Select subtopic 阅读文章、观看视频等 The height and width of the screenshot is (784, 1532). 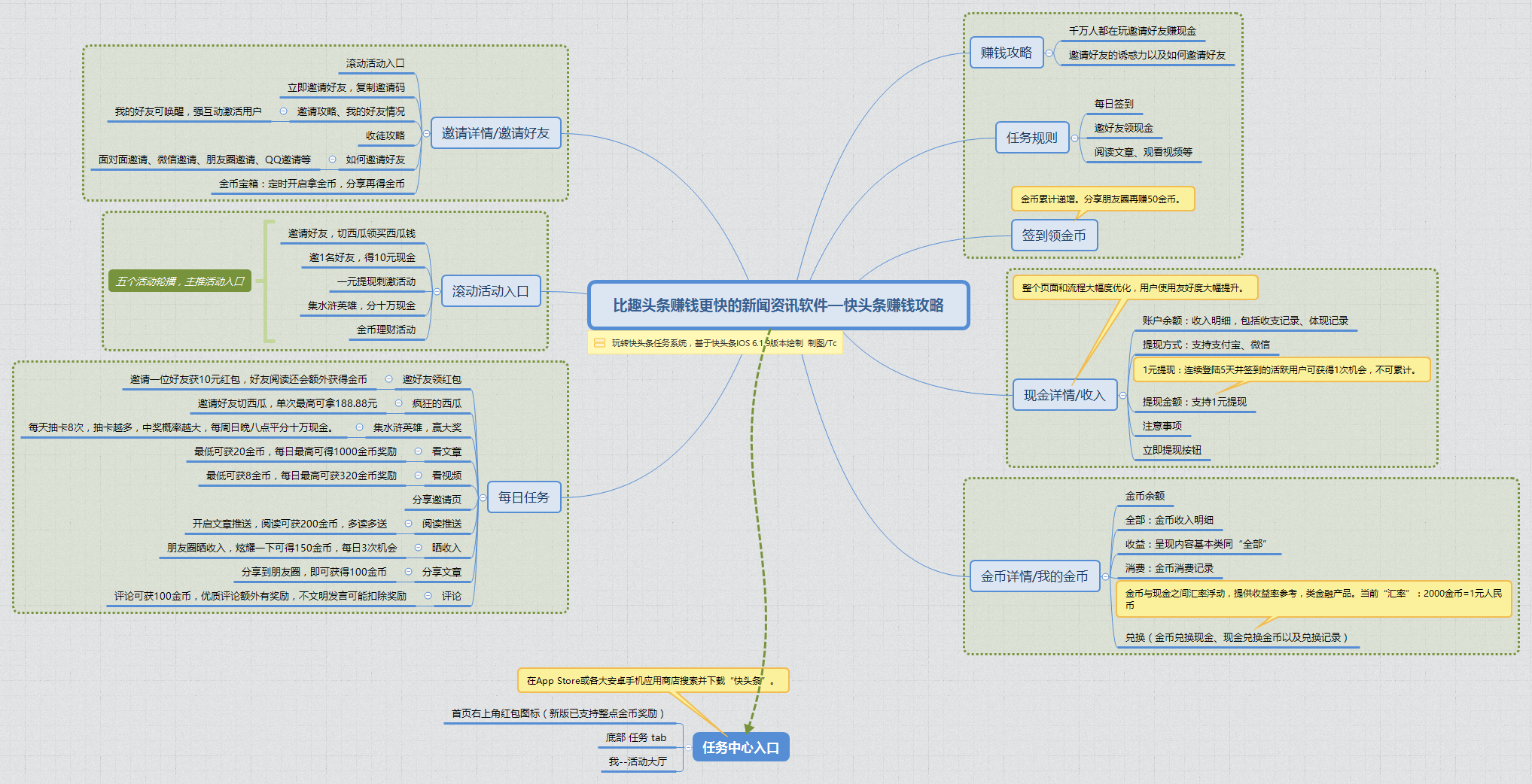(x=1143, y=153)
